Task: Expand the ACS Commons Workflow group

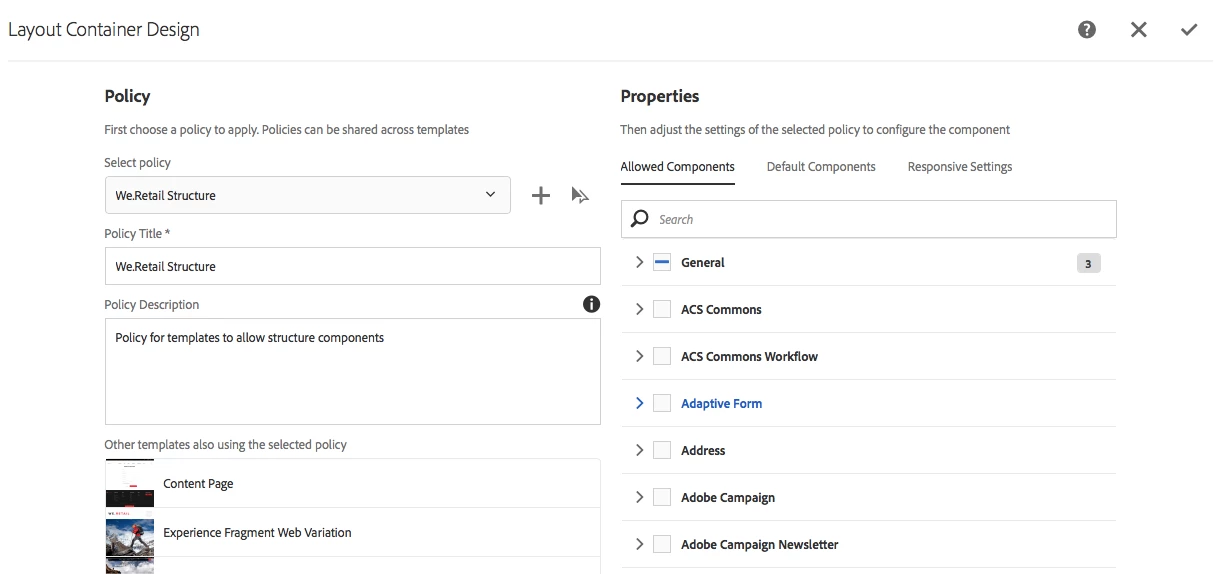Action: [639, 357]
